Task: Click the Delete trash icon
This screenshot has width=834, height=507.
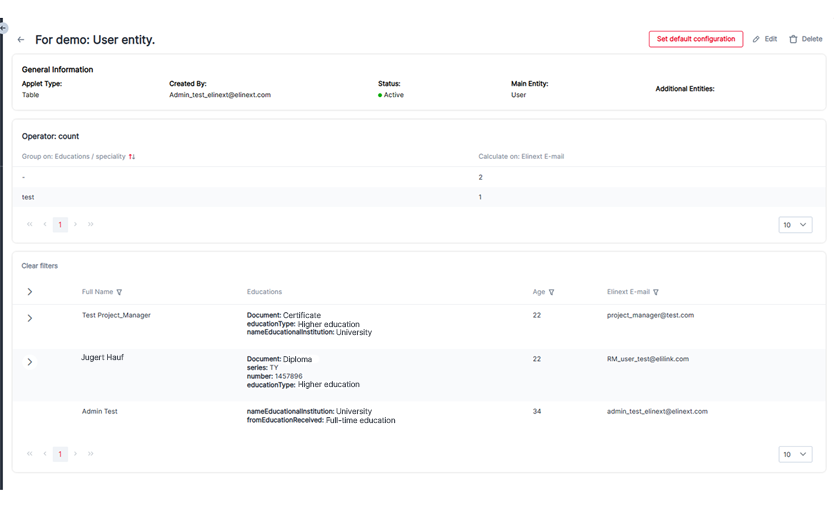Action: point(793,39)
